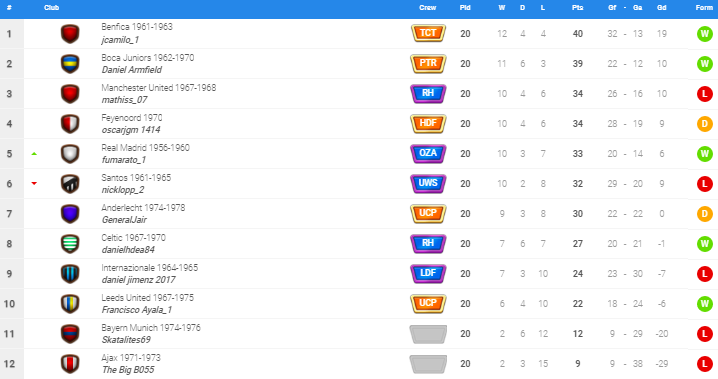Click the Benfica 1961-1963 club shield icon
The height and width of the screenshot is (379, 718).
70,34
